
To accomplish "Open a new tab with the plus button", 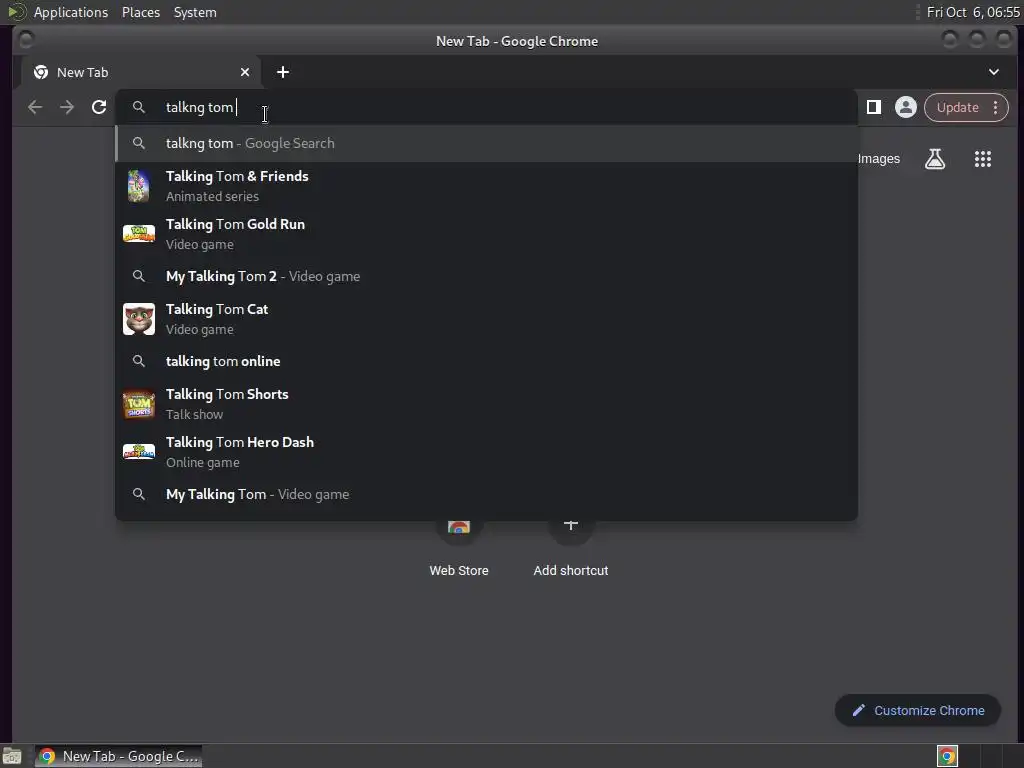I will click(283, 72).
